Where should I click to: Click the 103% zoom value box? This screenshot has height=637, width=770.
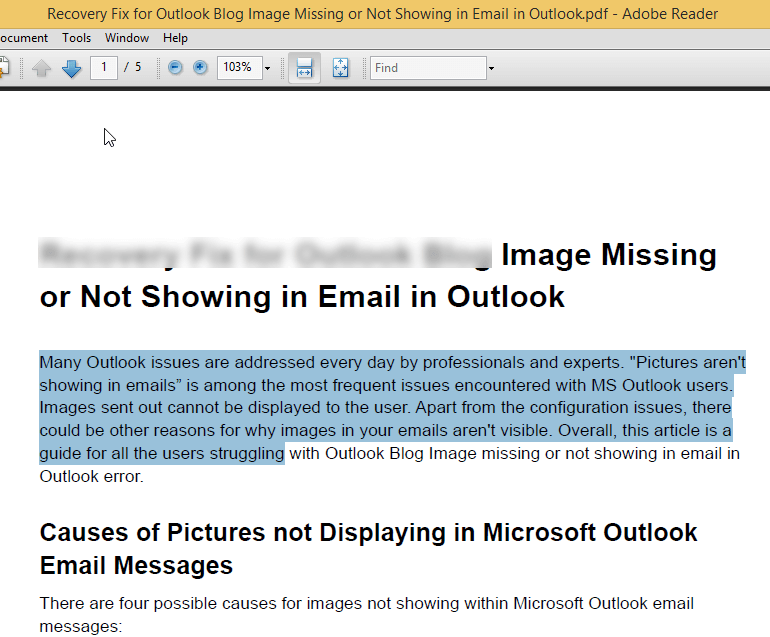(240, 68)
